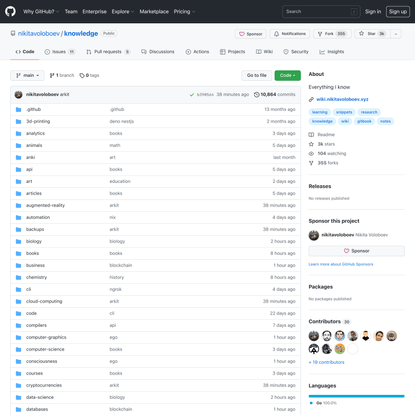415x415 pixels.
Task: Click the commit history clock icon
Action: tap(256, 95)
